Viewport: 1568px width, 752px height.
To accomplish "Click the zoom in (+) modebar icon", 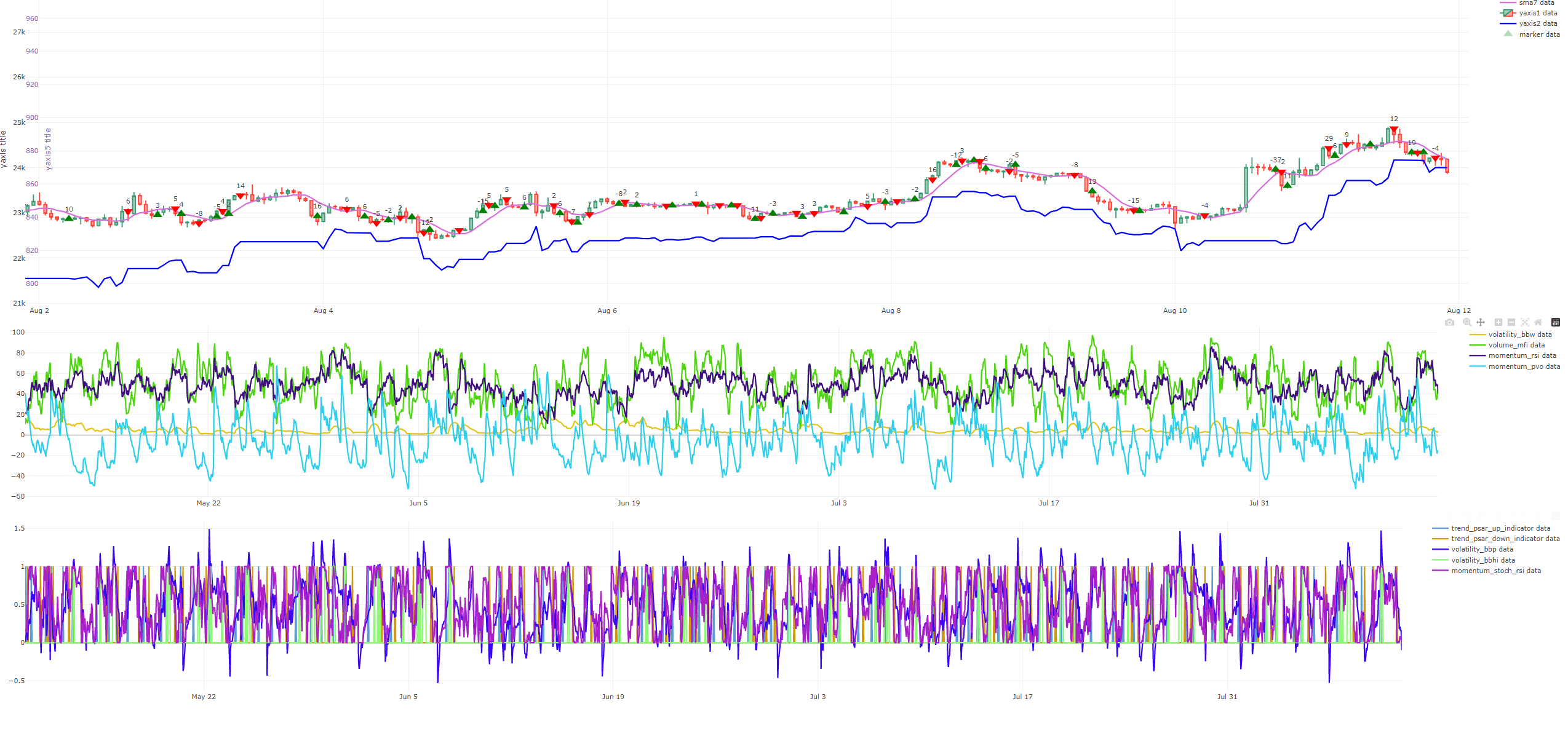I will point(1498,322).
